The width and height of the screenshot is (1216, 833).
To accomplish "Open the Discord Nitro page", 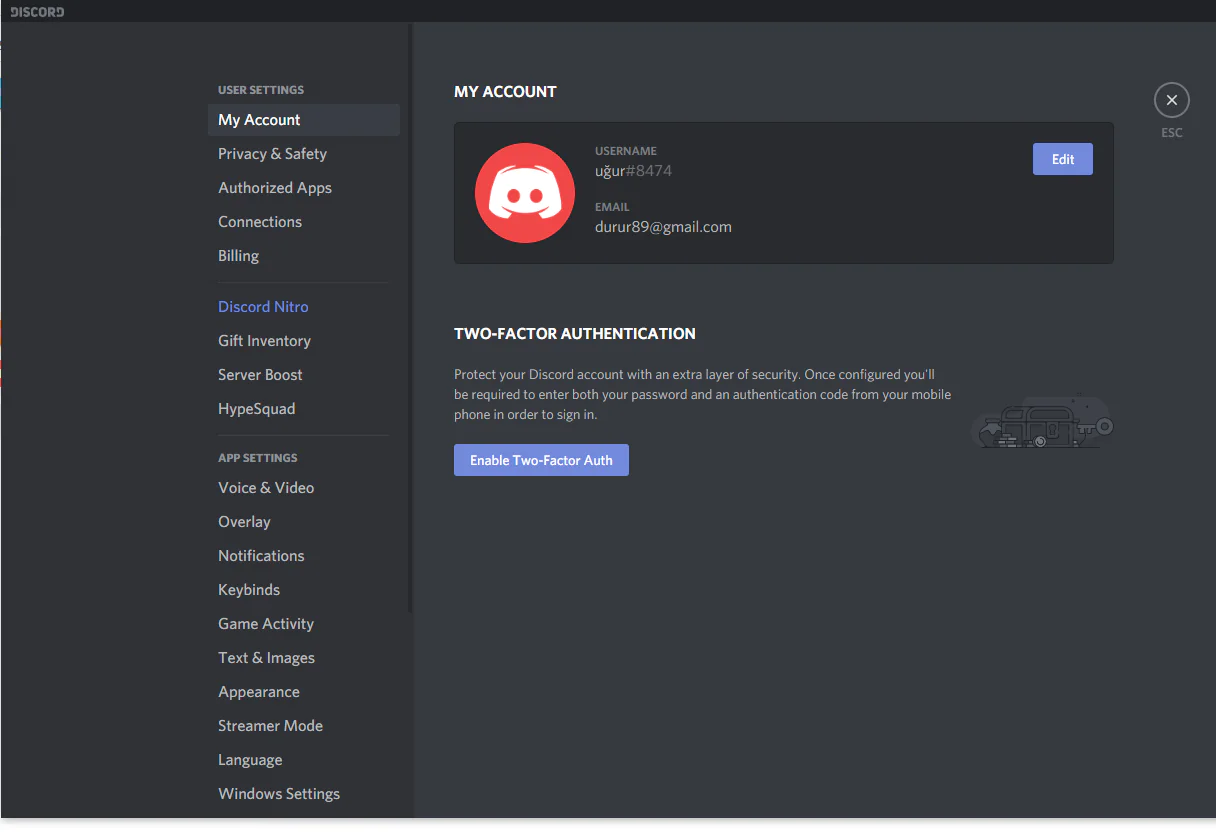I will click(263, 307).
